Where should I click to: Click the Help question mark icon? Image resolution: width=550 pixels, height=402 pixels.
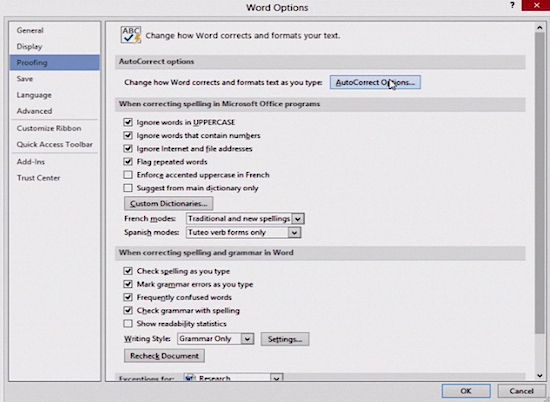coord(512,5)
